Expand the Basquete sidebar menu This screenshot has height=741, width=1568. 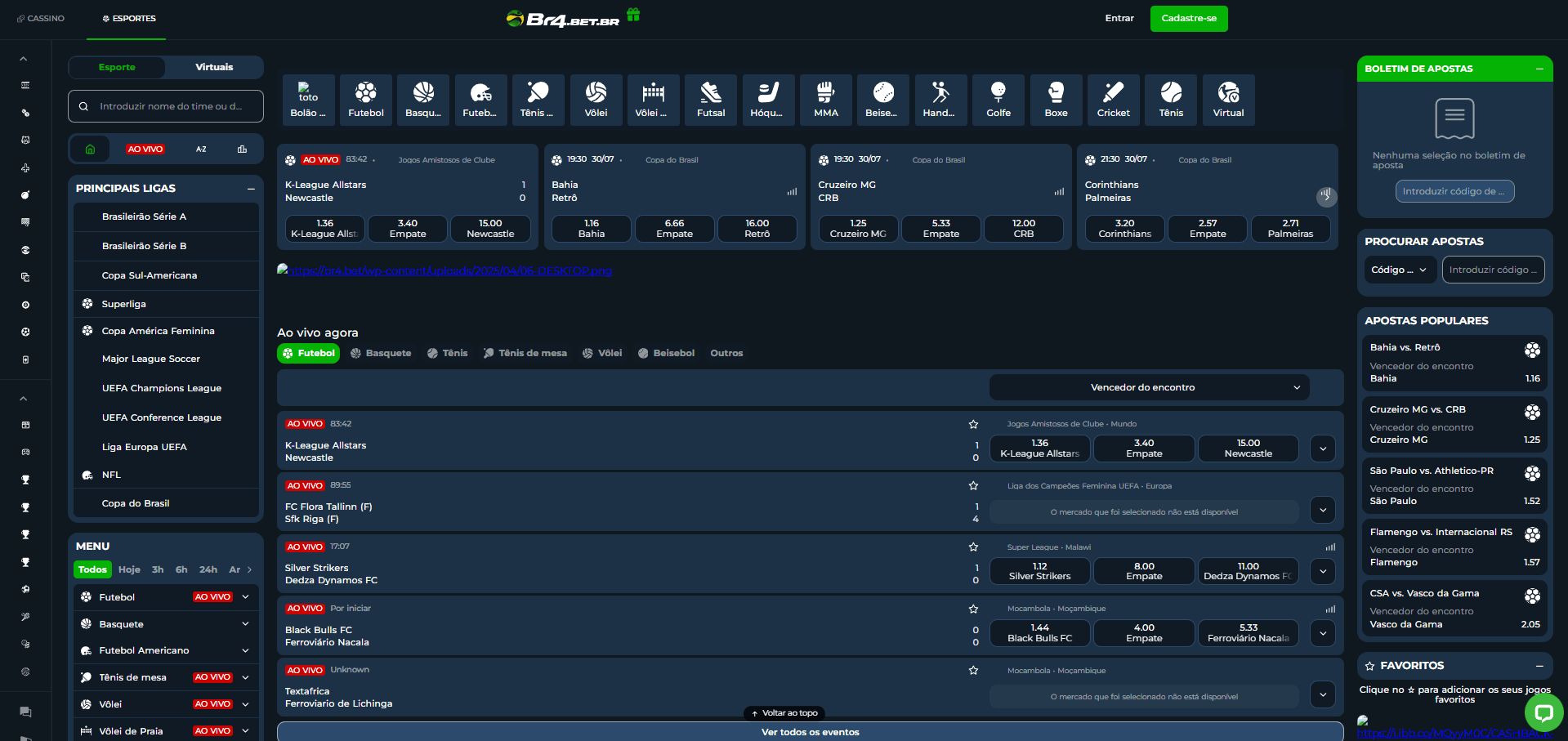click(163, 623)
